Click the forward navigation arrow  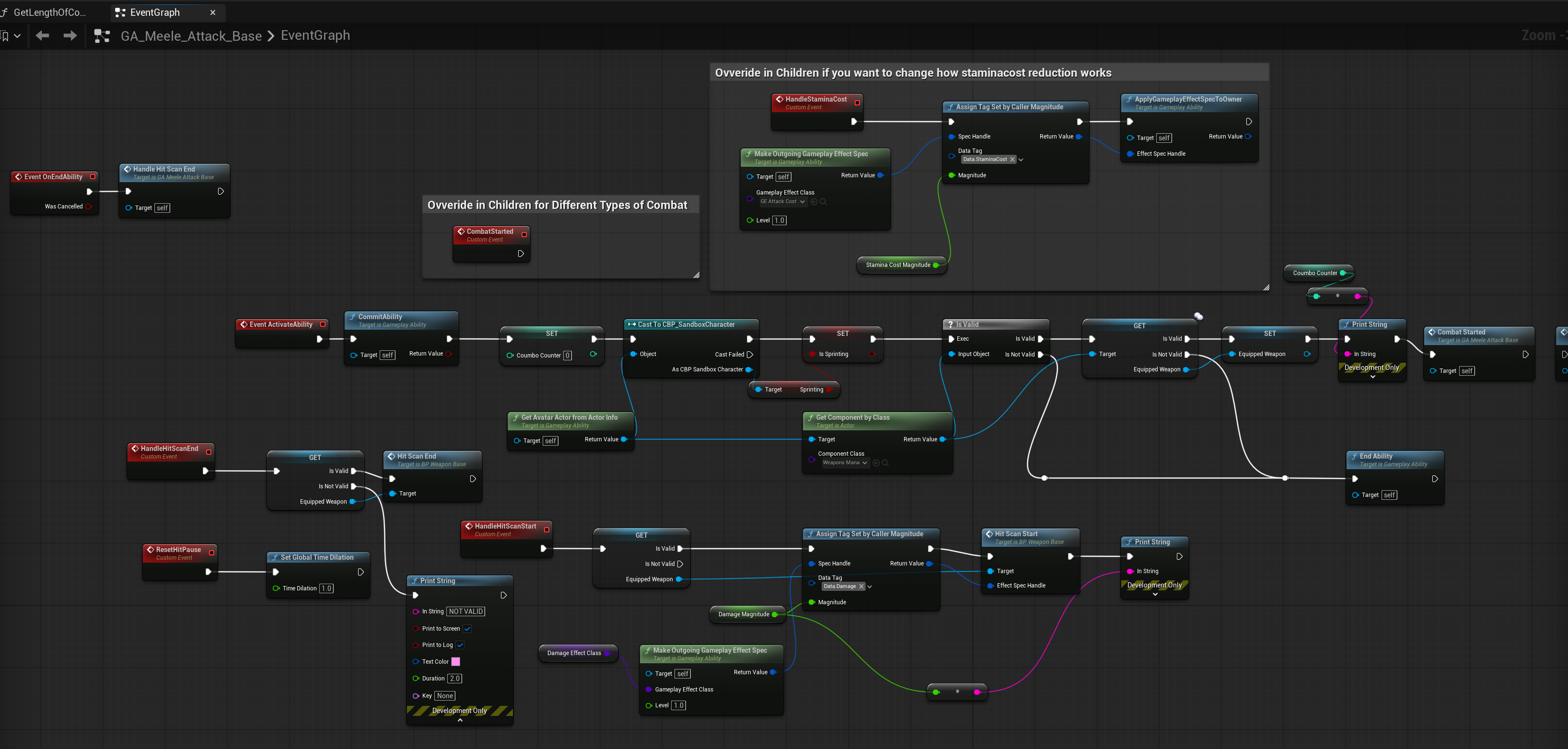(70, 36)
